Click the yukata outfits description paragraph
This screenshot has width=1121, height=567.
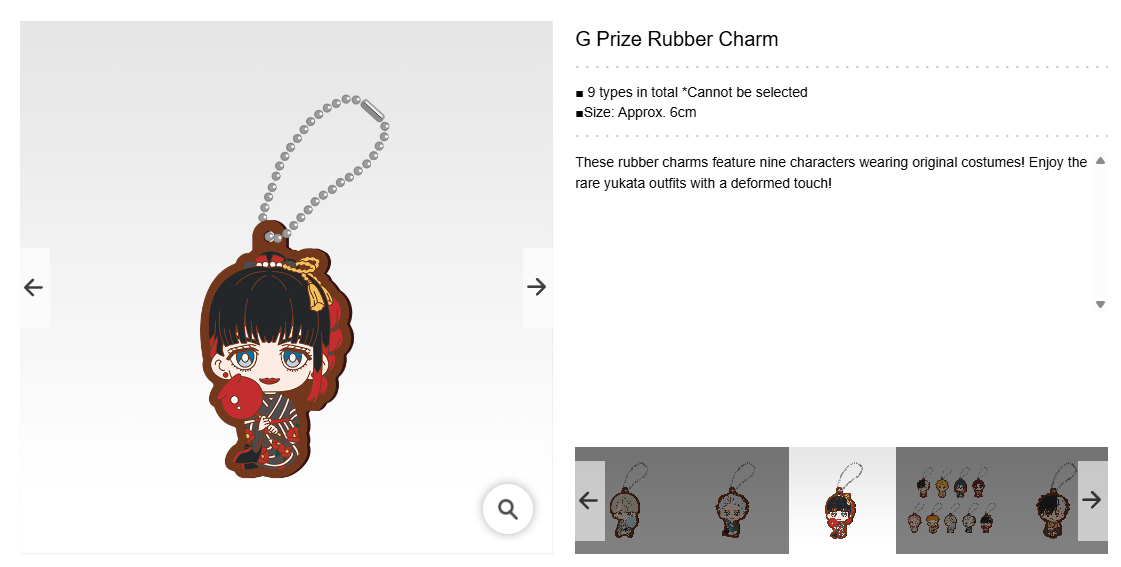tap(831, 172)
